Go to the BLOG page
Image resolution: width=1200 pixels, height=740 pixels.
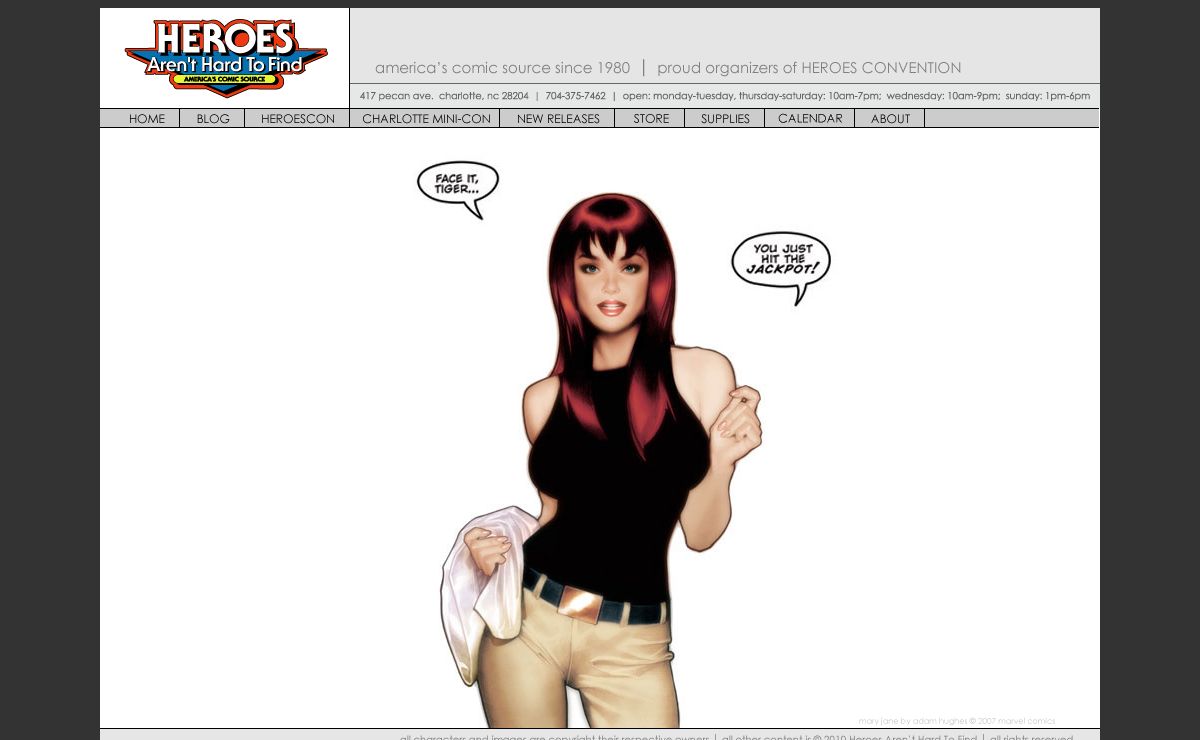[x=213, y=118]
